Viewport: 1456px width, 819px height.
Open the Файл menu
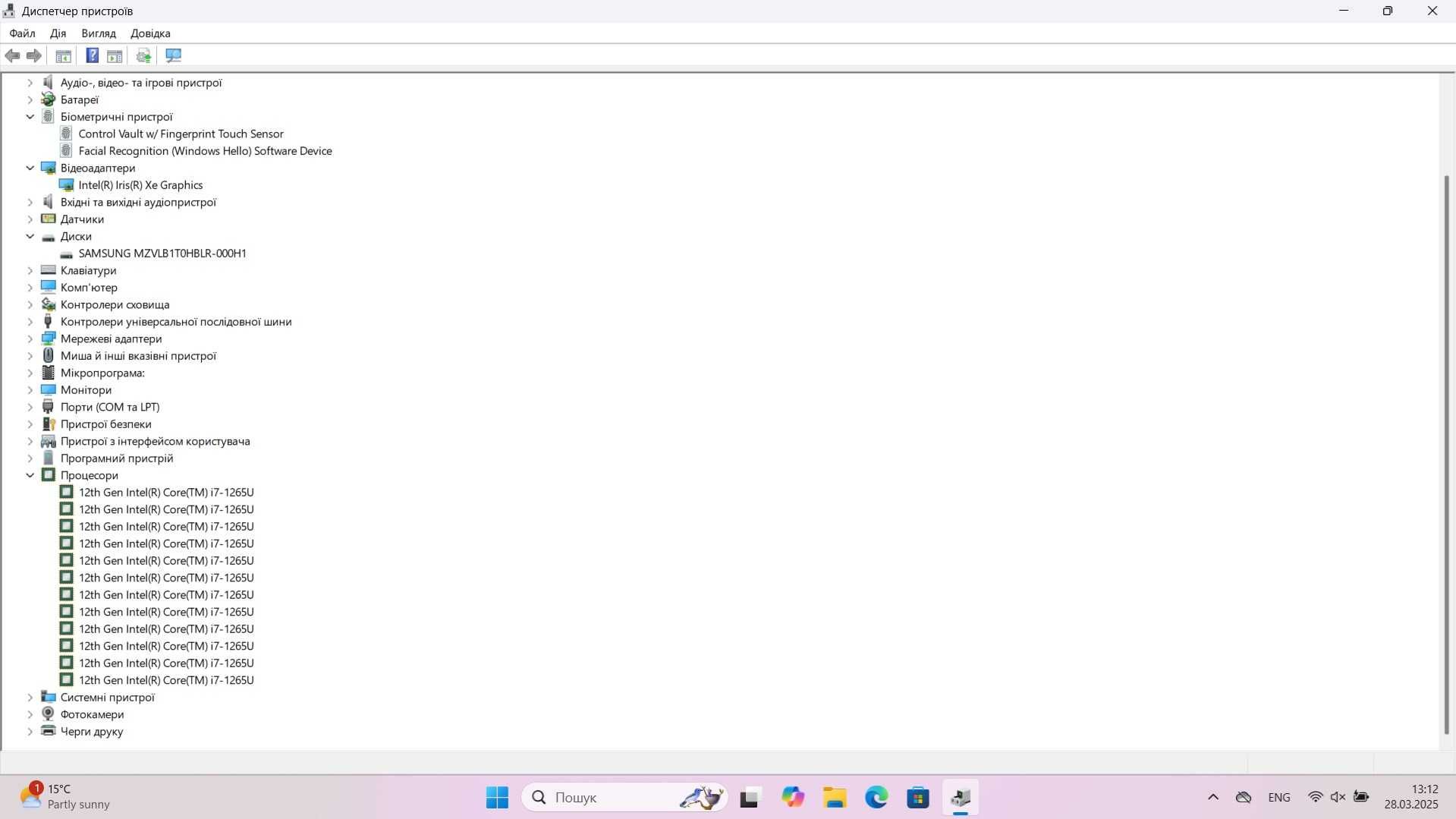22,33
